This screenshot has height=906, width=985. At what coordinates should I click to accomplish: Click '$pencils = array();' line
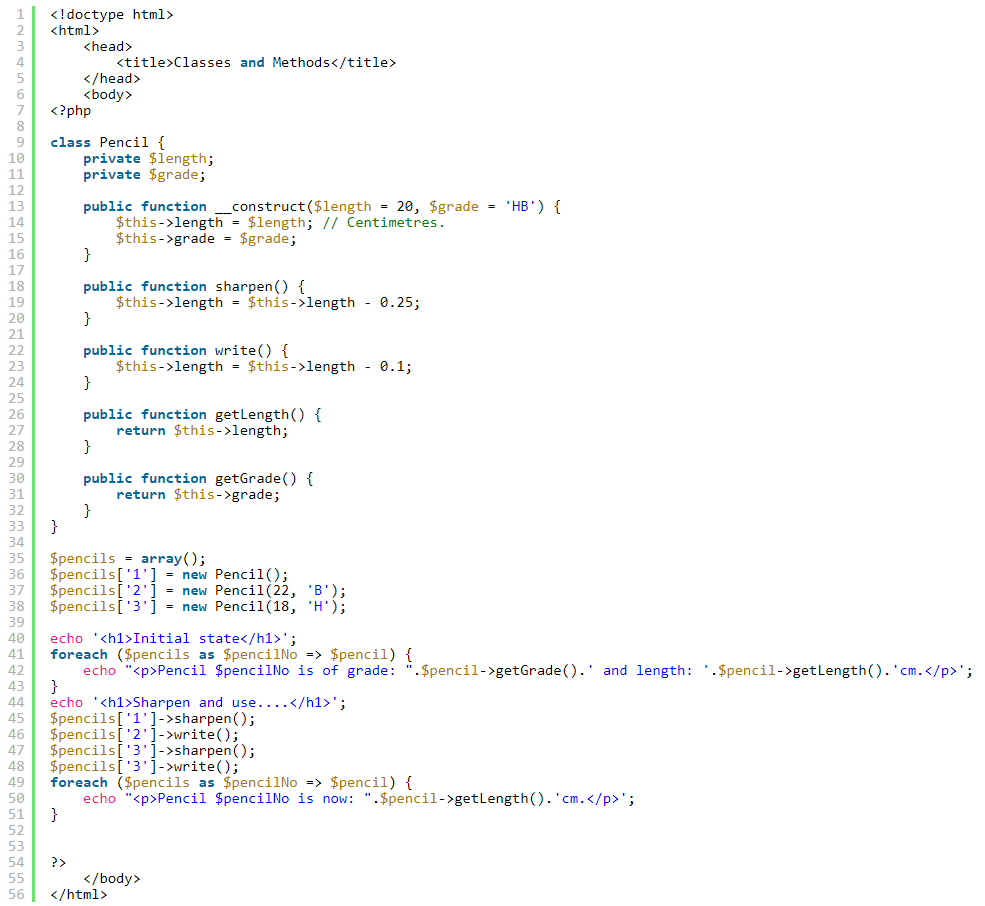[128, 559]
